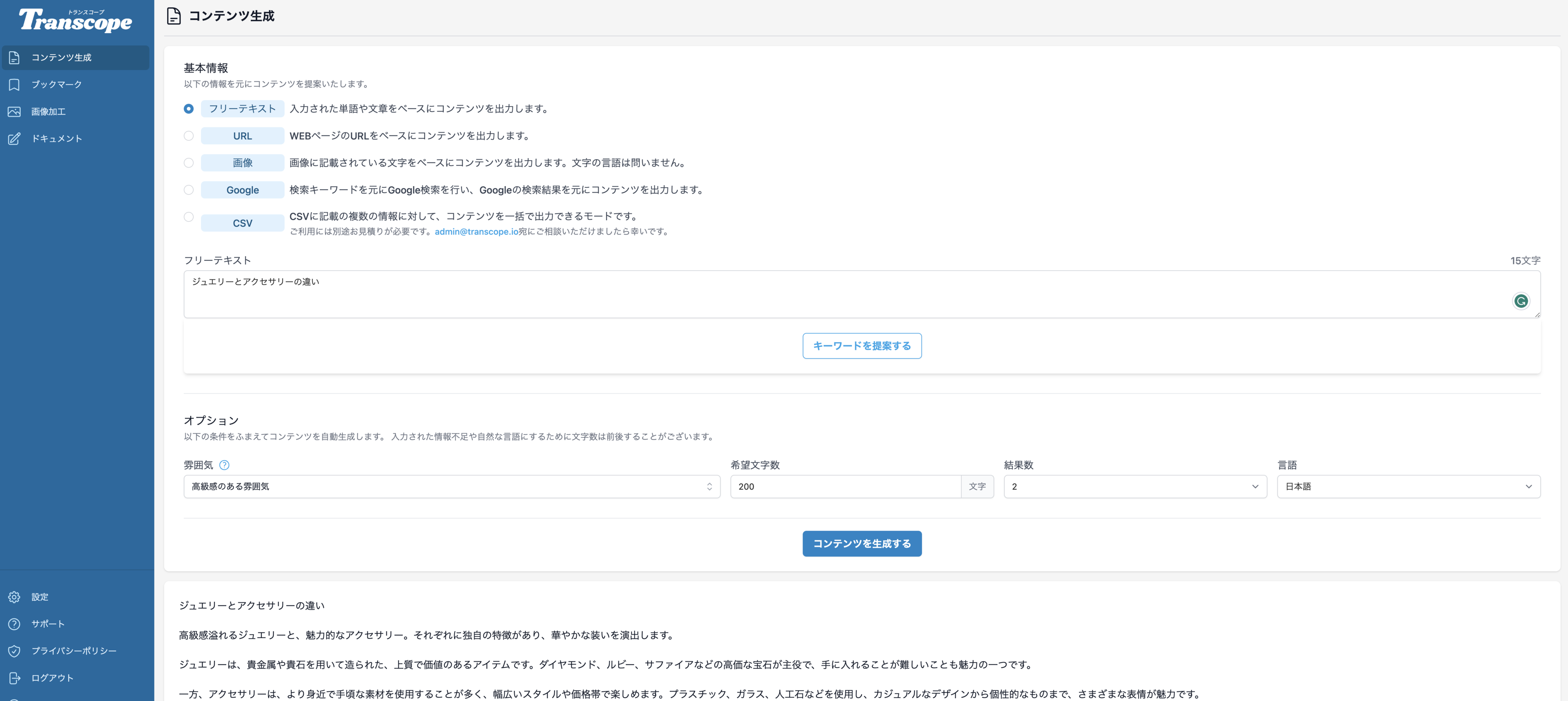Expand the 結果数 dropdown

[x=1135, y=486]
